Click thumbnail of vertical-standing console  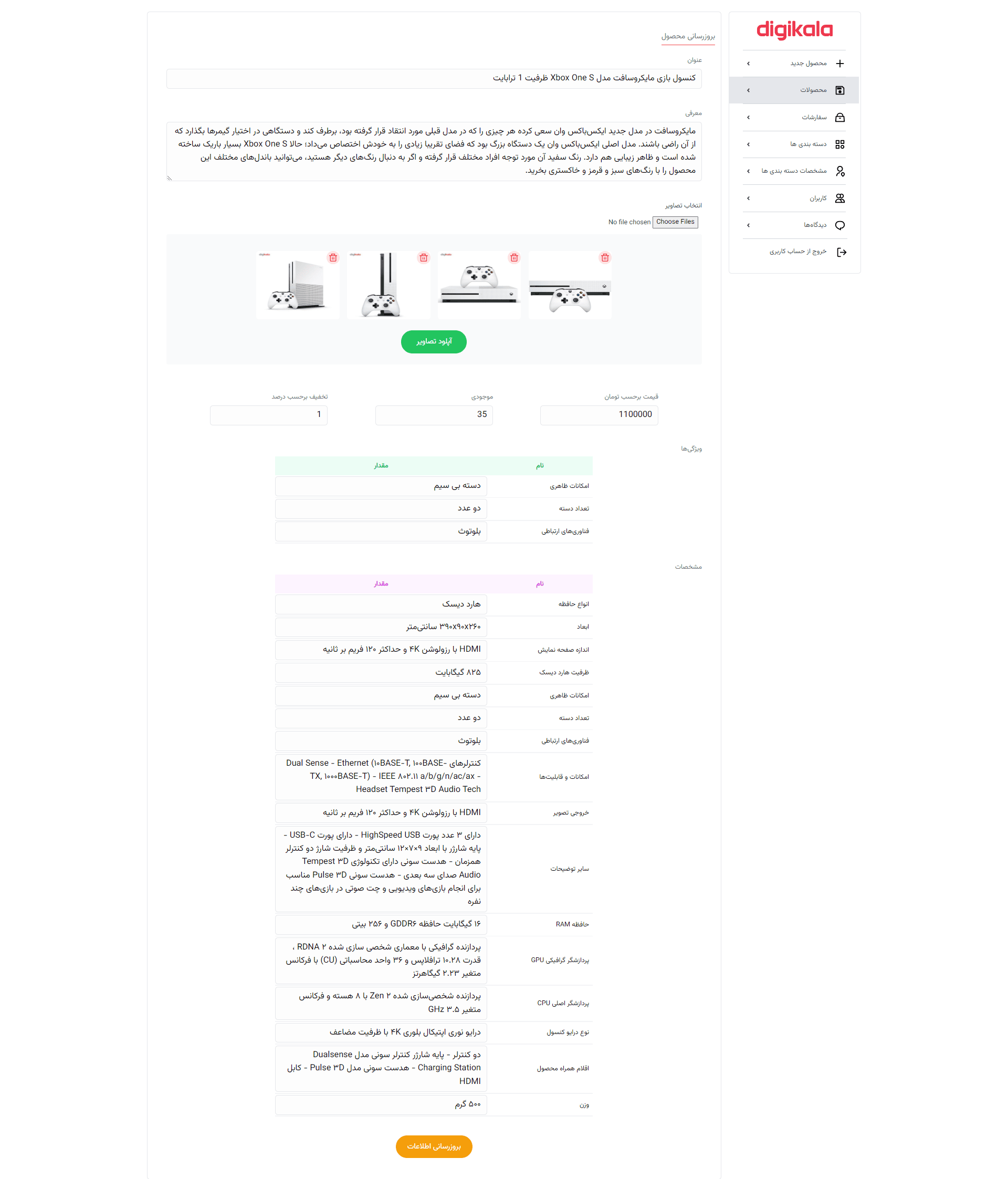coord(388,285)
